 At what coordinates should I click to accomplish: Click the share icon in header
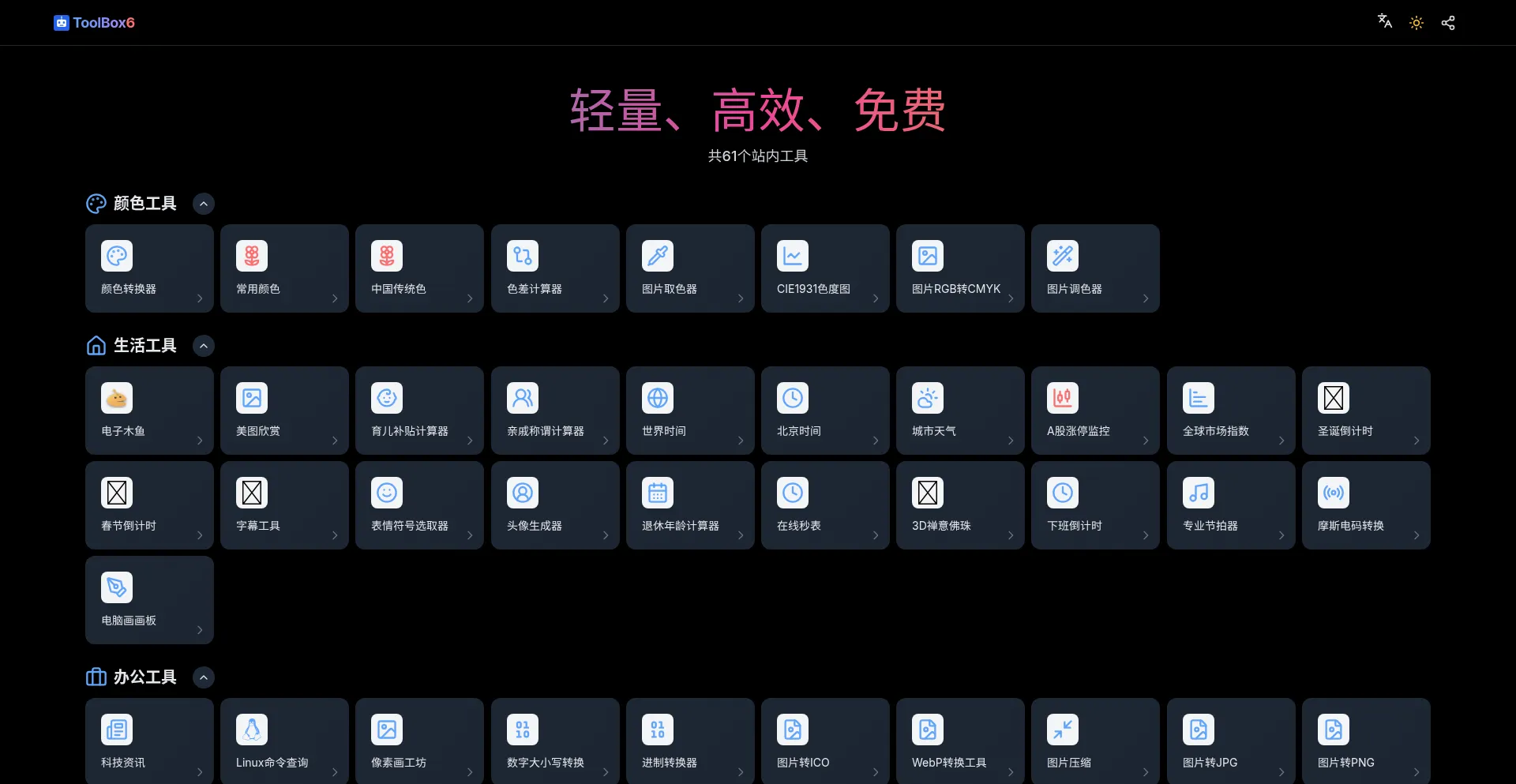1448,23
